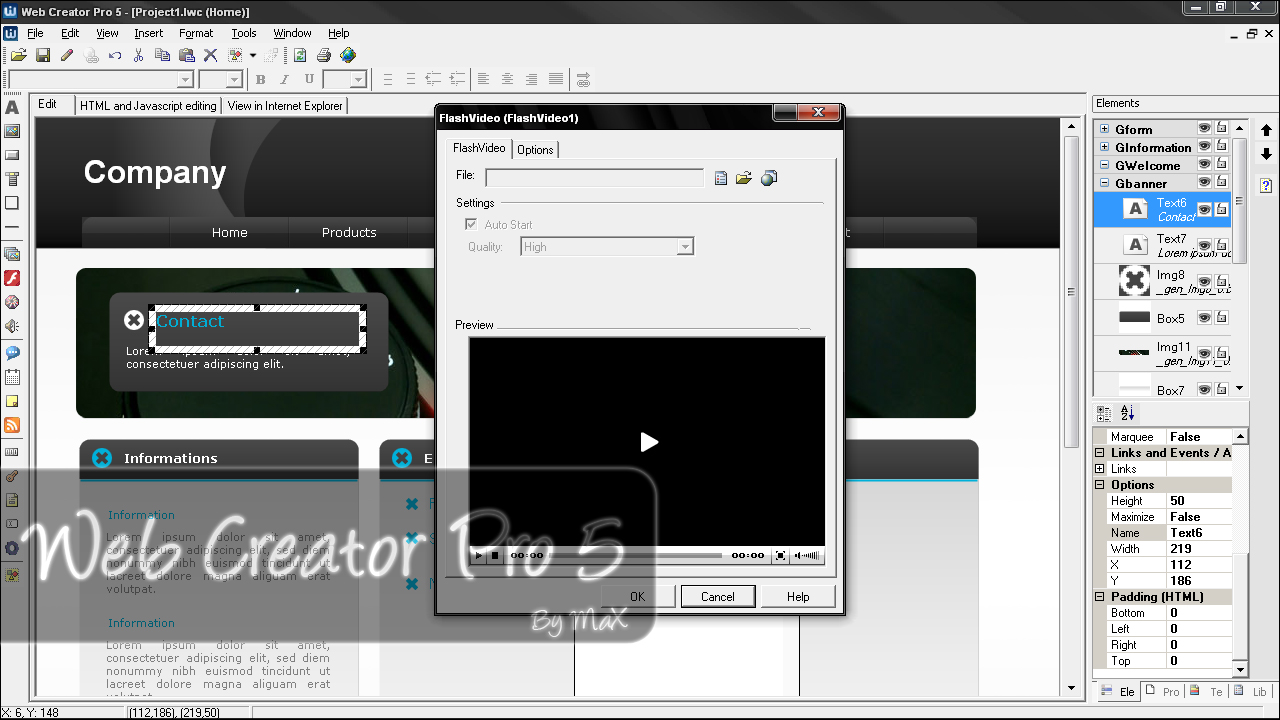The height and width of the screenshot is (720, 1280).
Task: Click the video preview seek bar
Action: 636,555
